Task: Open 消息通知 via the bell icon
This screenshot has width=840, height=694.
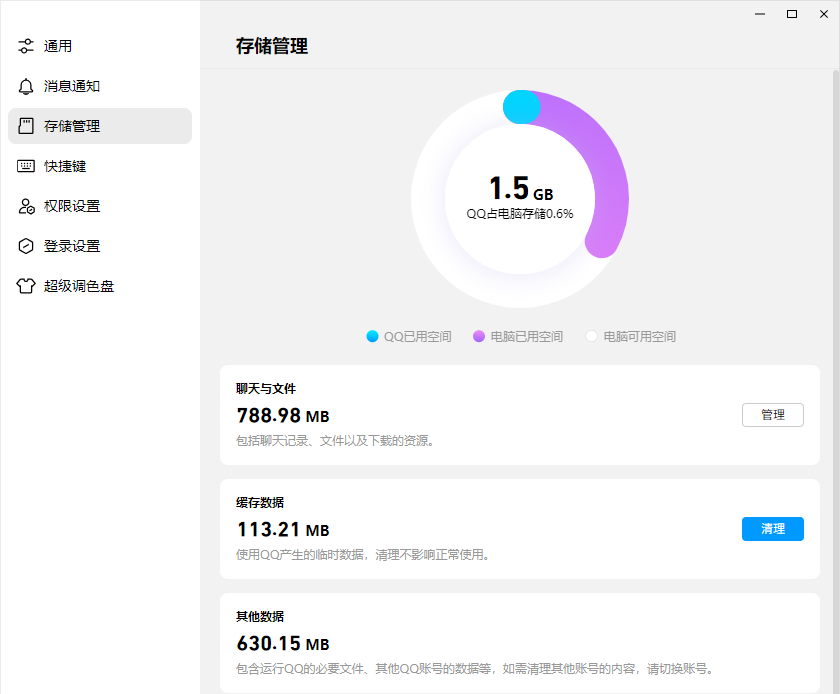Action: click(x=26, y=86)
